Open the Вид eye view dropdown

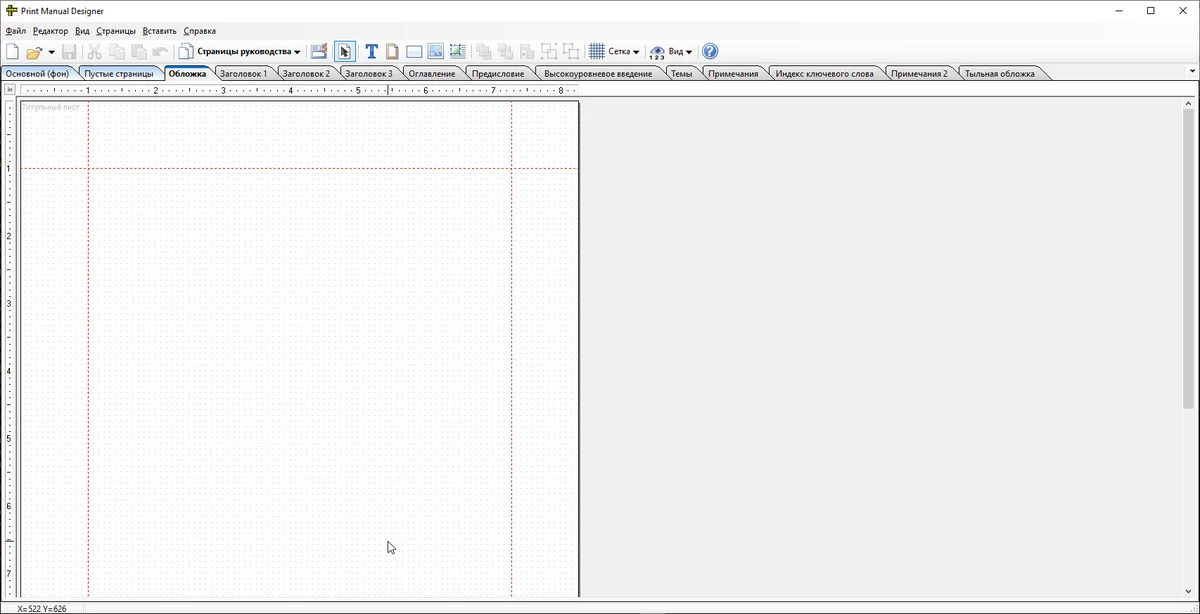[x=671, y=51]
